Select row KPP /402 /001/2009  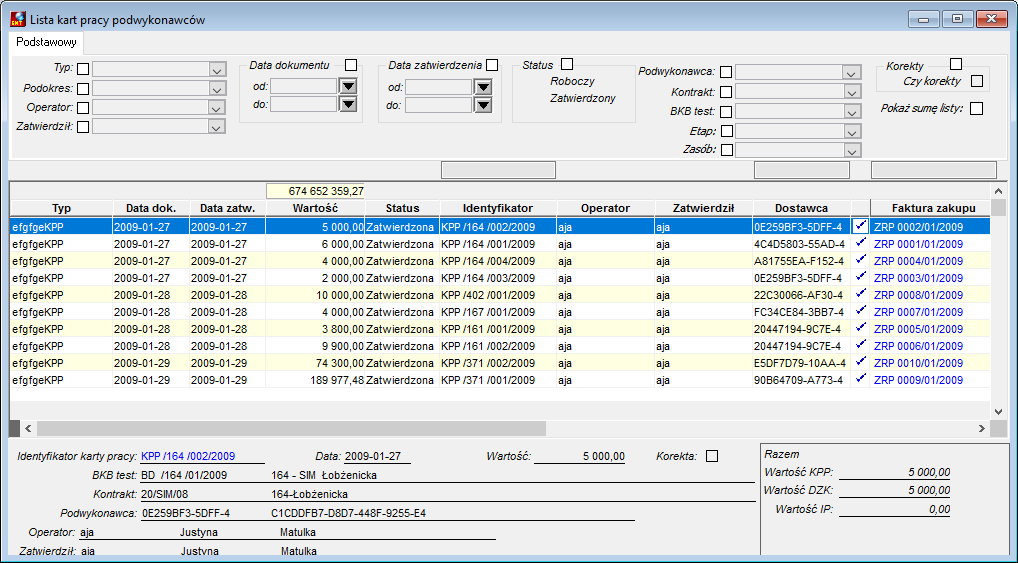pos(500,295)
